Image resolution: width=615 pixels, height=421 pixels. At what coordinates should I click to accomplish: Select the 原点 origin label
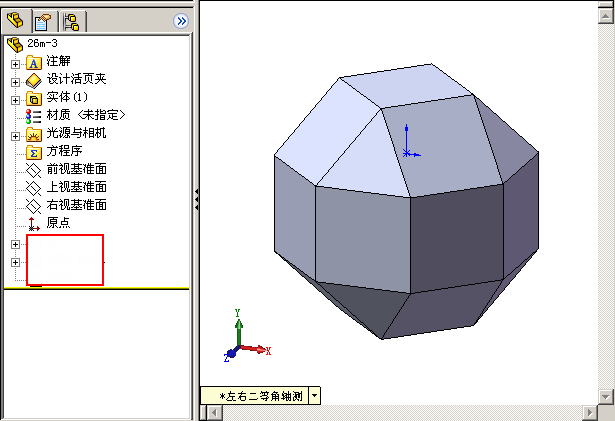click(58, 223)
